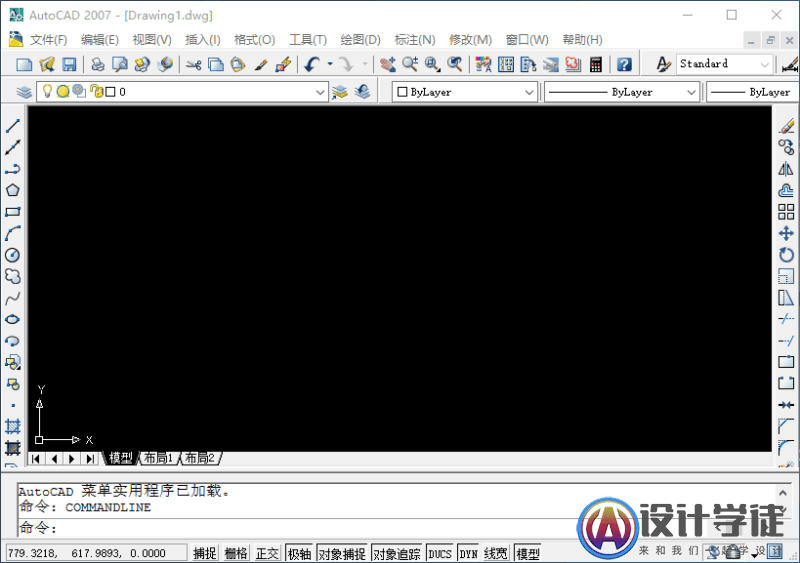Select the Extend tool

pyautogui.click(x=786, y=341)
